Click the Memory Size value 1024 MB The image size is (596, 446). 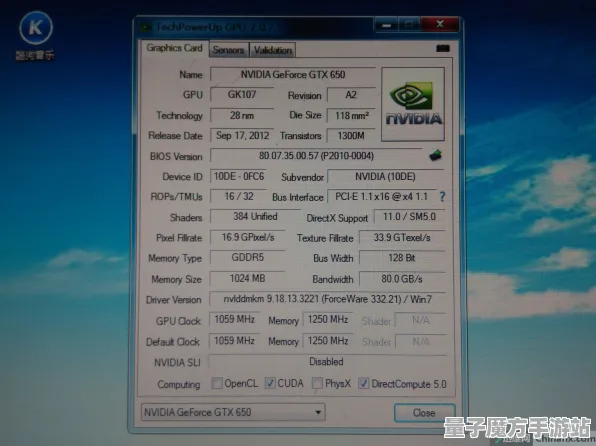[247, 278]
